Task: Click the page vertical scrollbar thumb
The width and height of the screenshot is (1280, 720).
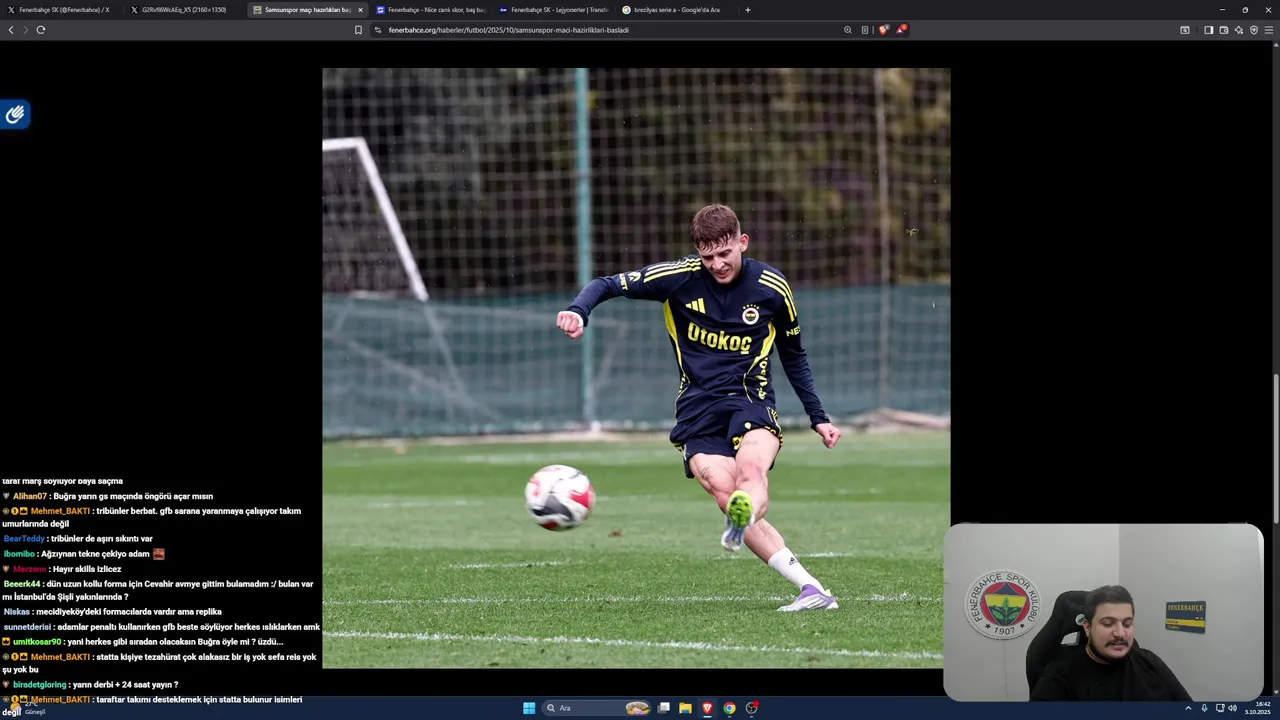Action: pyautogui.click(x=1275, y=447)
